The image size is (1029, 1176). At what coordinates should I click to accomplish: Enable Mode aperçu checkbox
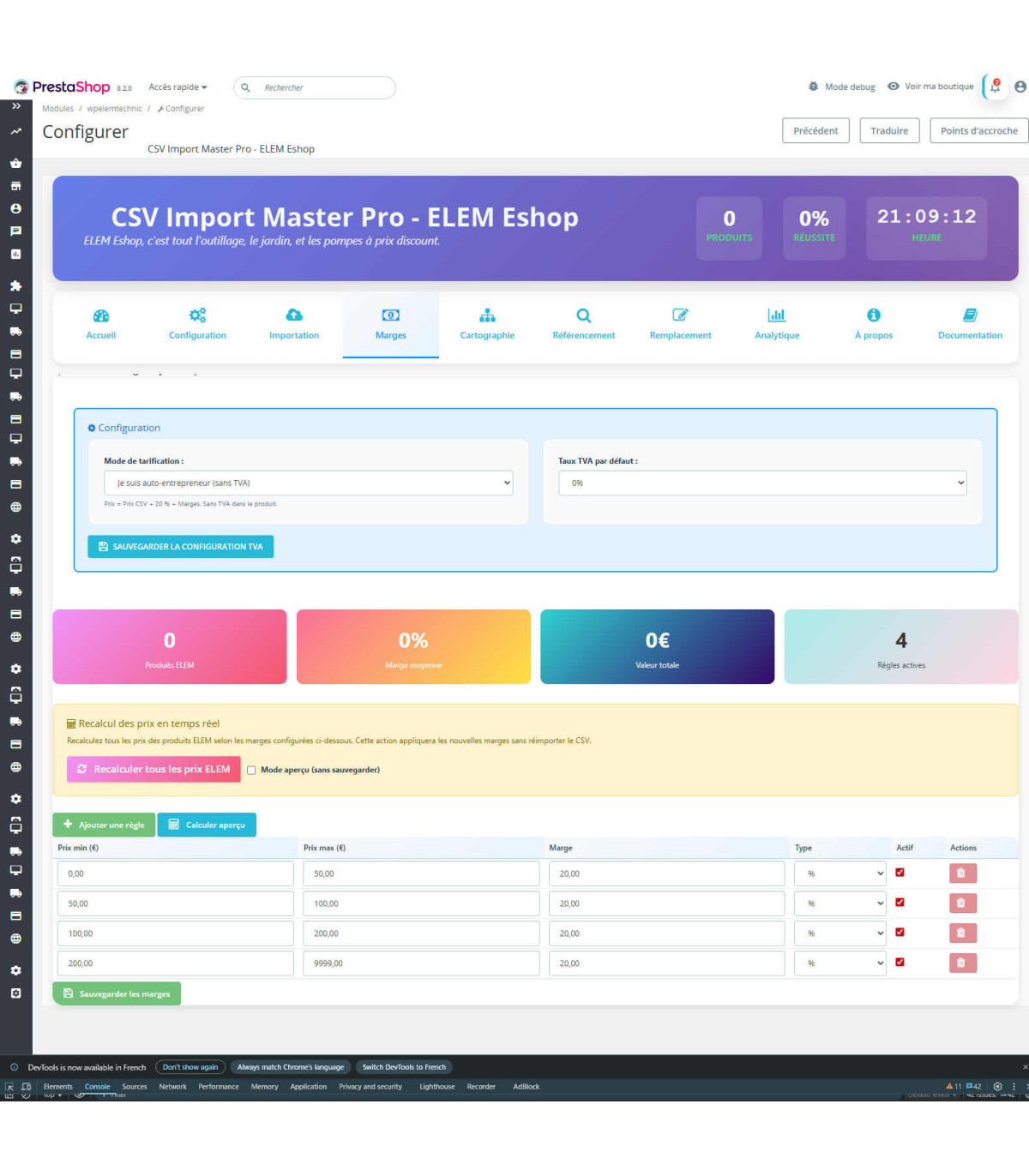(x=251, y=771)
